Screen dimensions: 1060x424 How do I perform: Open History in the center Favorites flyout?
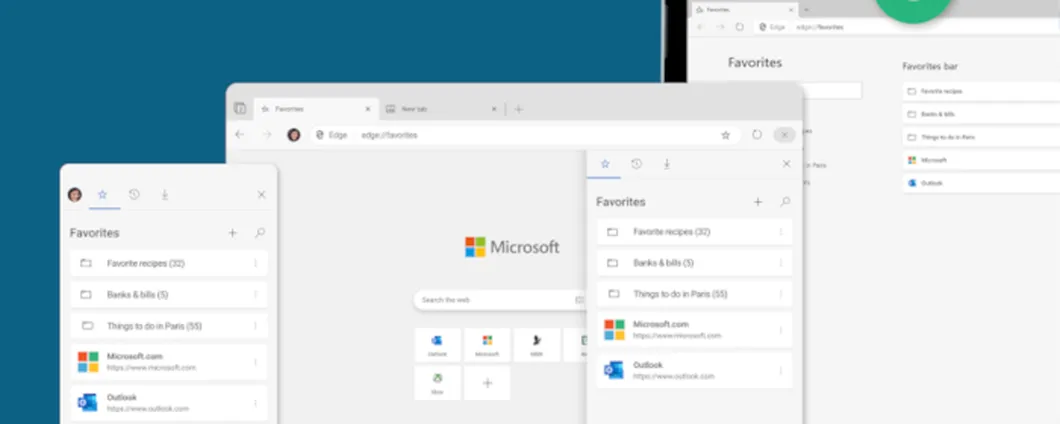[636, 164]
